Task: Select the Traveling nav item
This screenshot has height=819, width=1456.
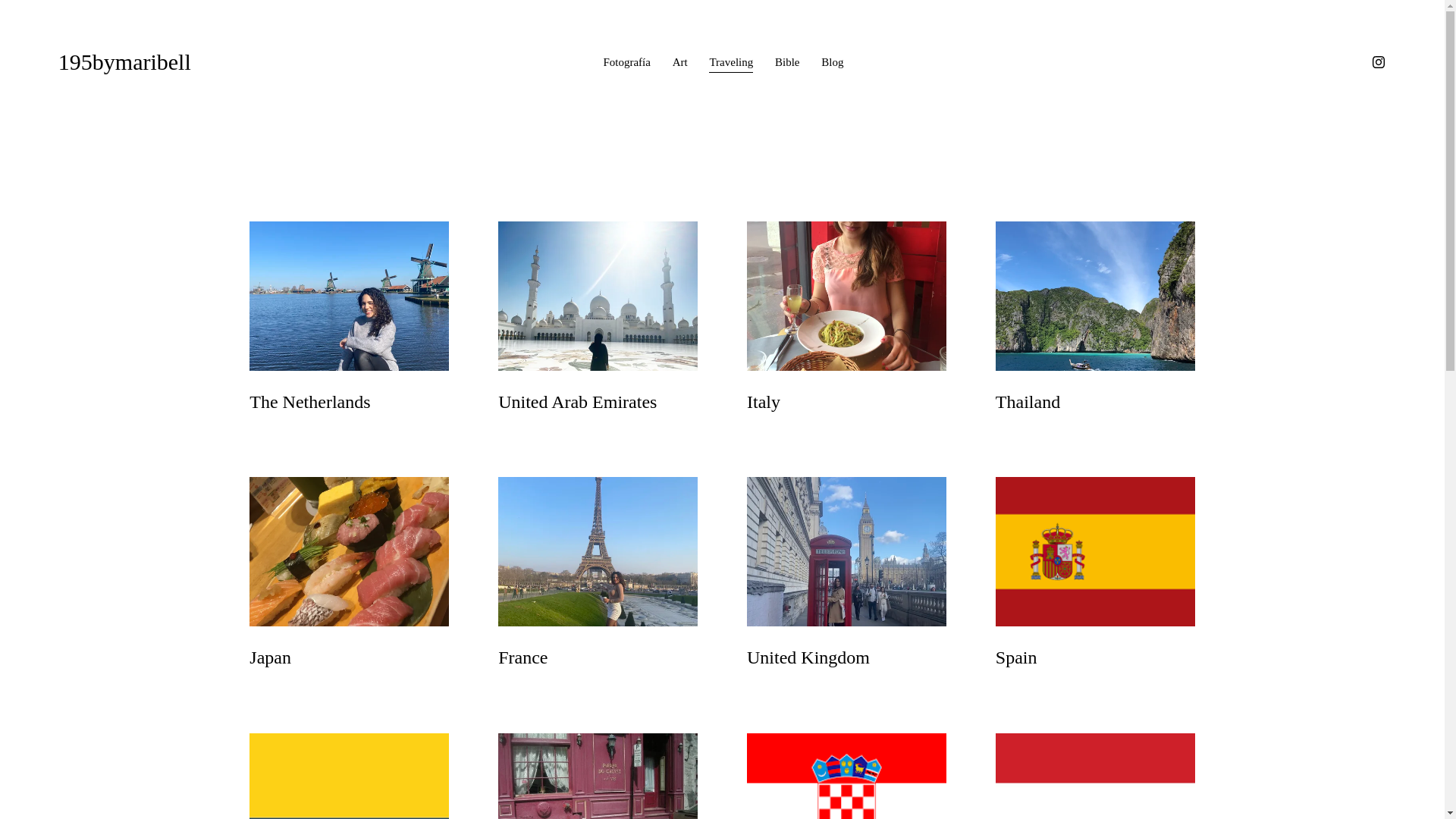Action: (731, 63)
